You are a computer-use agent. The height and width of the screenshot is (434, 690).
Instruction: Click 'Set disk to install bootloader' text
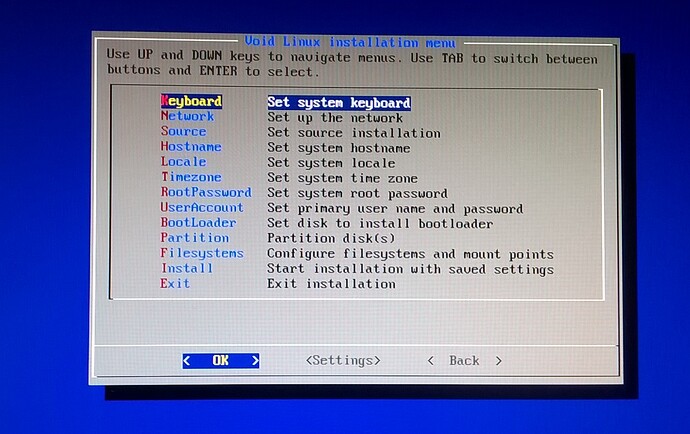pyautogui.click(x=380, y=223)
